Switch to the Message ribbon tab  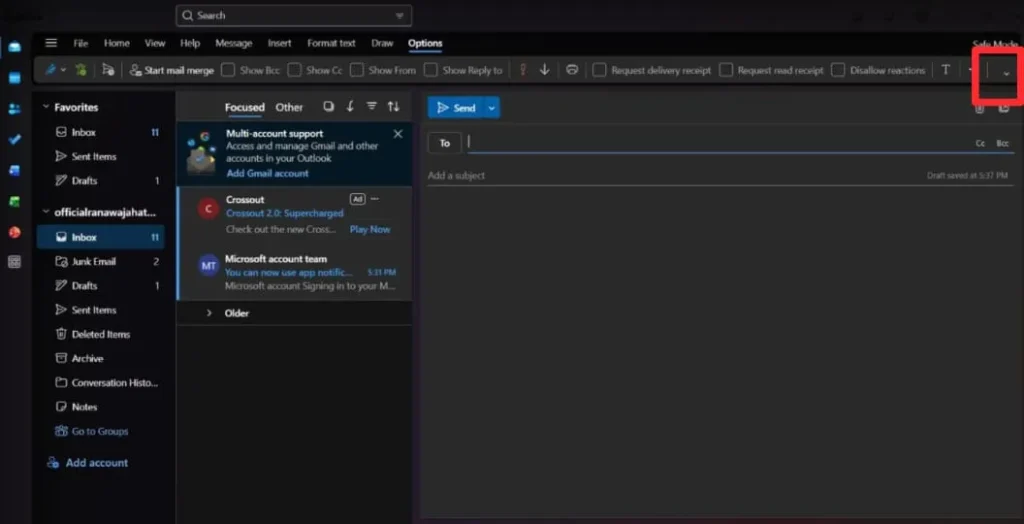click(234, 43)
